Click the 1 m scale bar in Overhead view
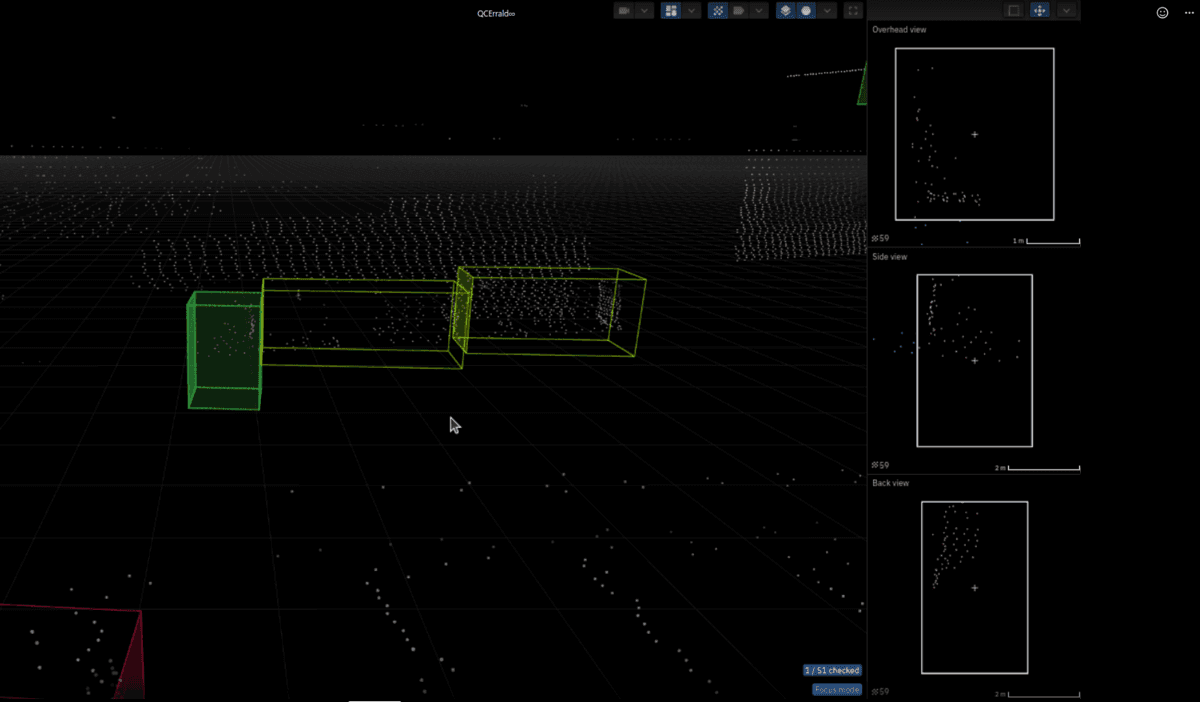Screen dimensions: 1200x702 [1046, 241]
